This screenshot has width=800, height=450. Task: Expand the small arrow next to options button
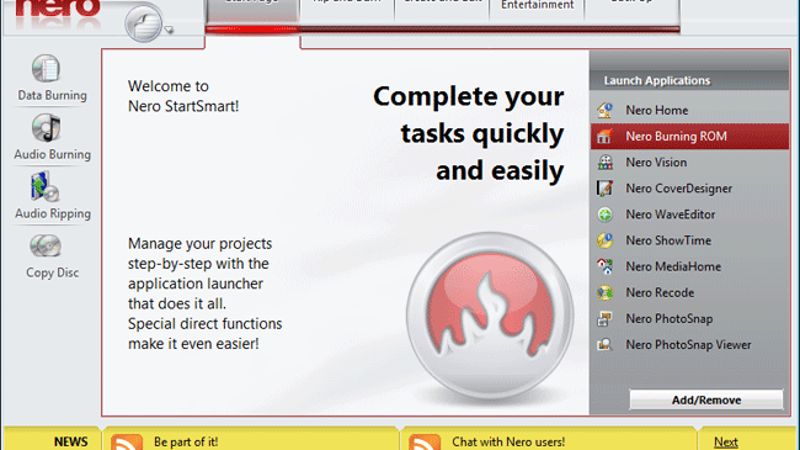point(169,30)
